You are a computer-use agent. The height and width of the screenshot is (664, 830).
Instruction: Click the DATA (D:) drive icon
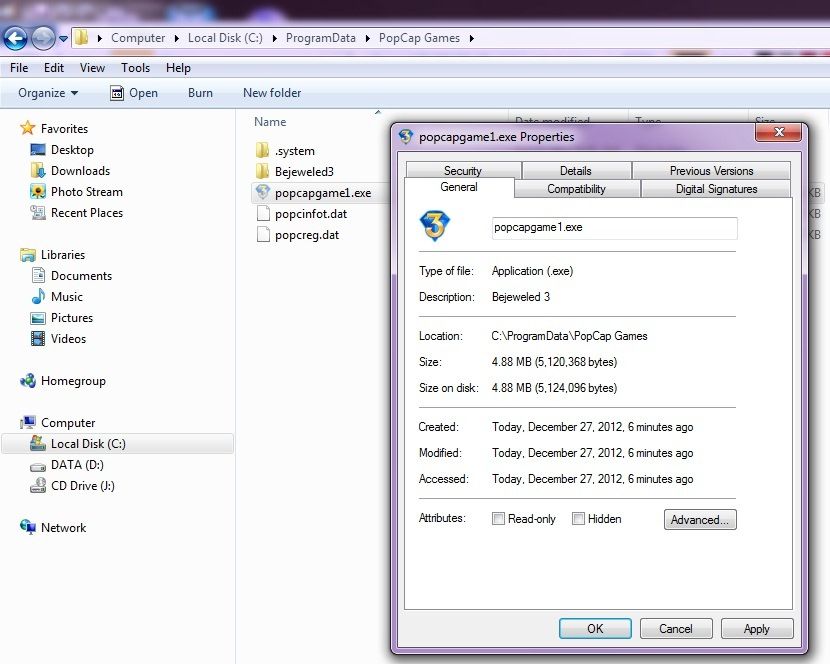[38, 466]
